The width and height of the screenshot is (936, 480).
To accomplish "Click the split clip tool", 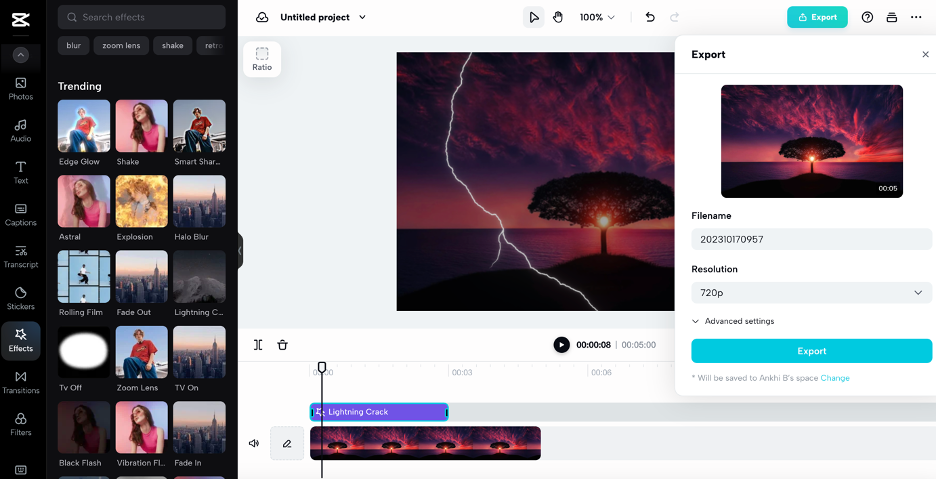I will pyautogui.click(x=258, y=344).
